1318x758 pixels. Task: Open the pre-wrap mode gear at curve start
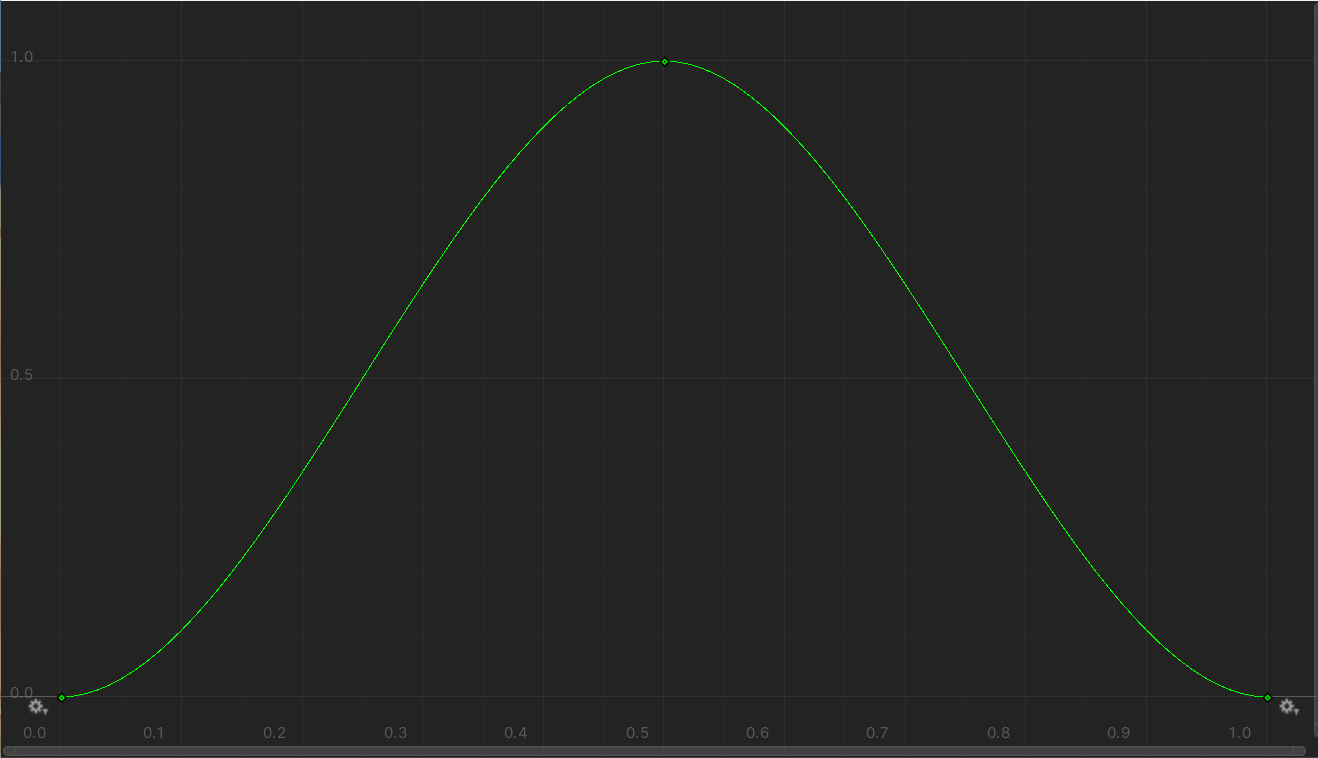click(37, 707)
